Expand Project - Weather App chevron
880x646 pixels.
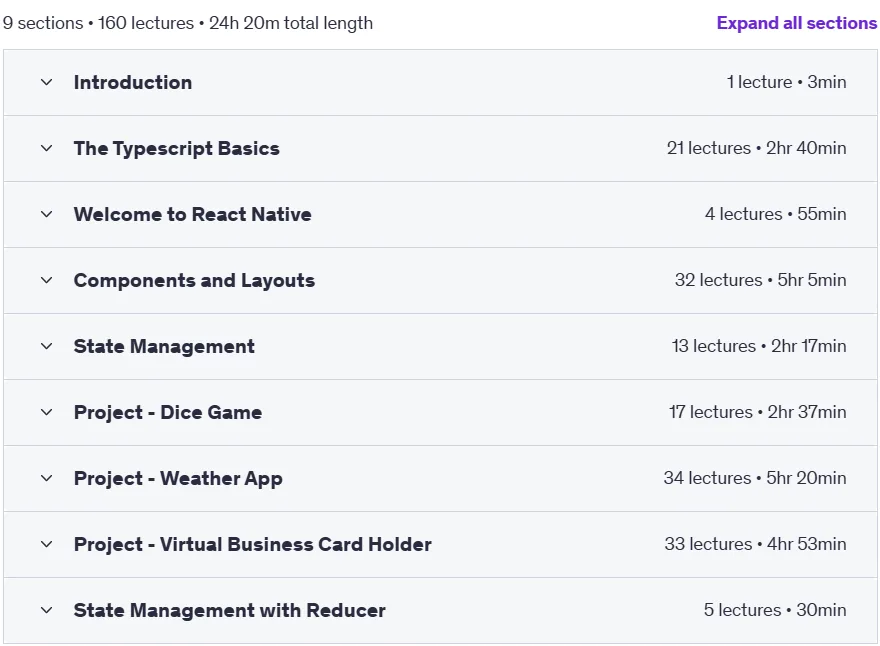point(47,478)
